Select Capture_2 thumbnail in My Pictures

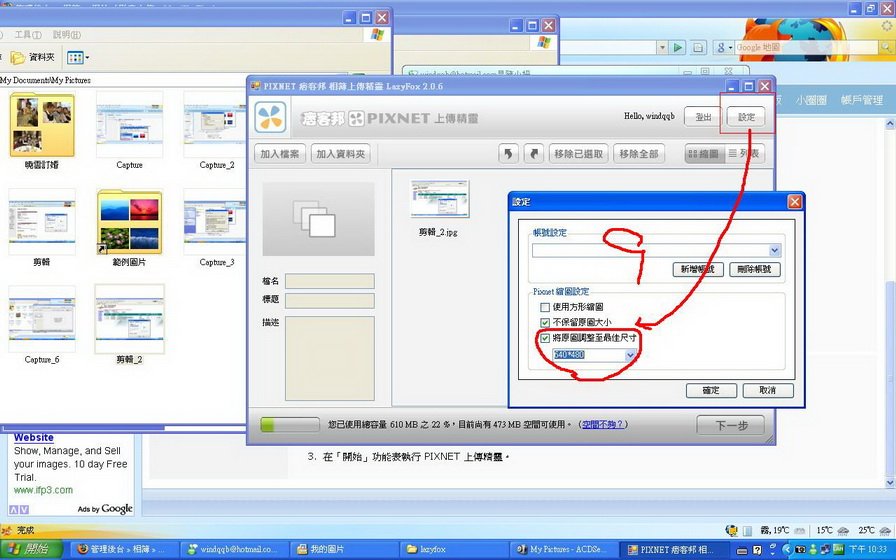click(215, 125)
